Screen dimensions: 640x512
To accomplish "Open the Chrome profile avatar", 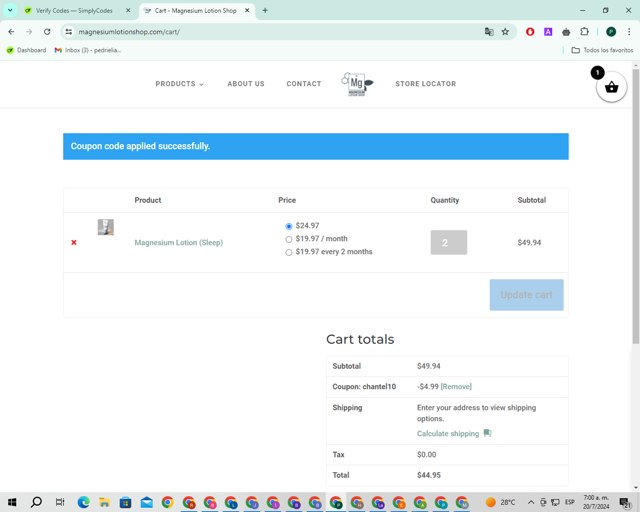I will [611, 32].
